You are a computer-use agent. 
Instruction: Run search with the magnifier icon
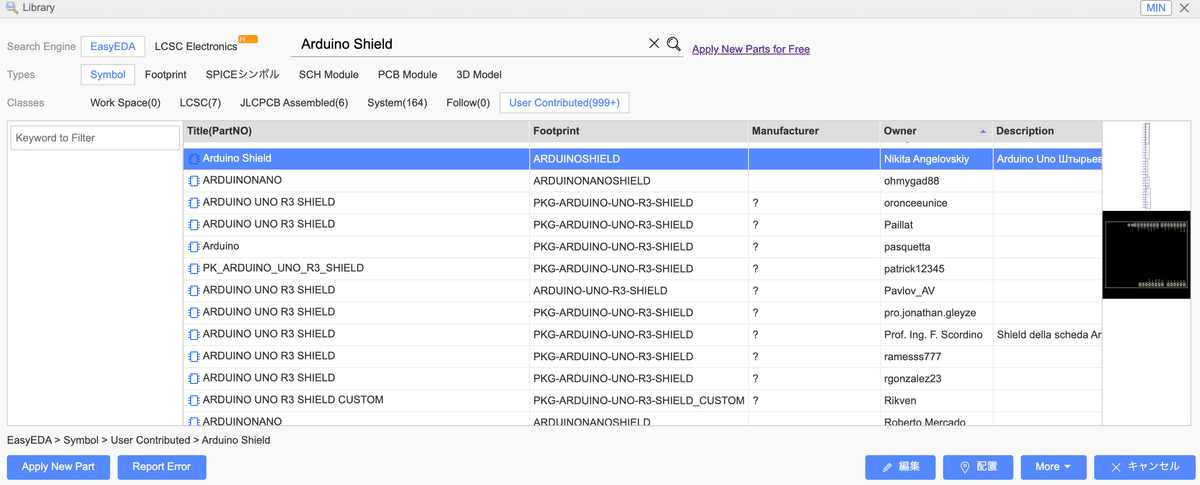point(674,44)
